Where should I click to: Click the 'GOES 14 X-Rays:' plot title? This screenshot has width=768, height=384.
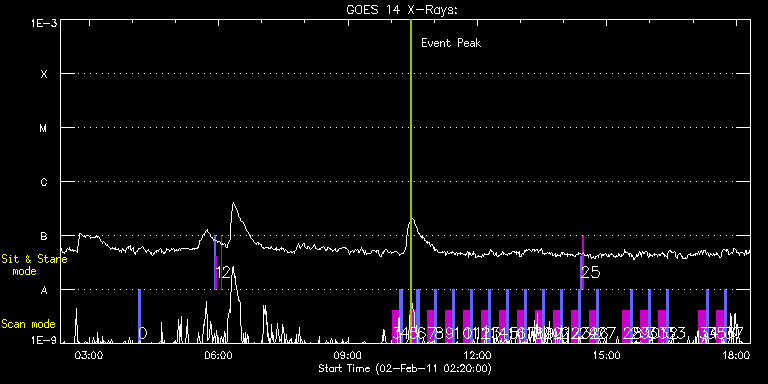402,10
